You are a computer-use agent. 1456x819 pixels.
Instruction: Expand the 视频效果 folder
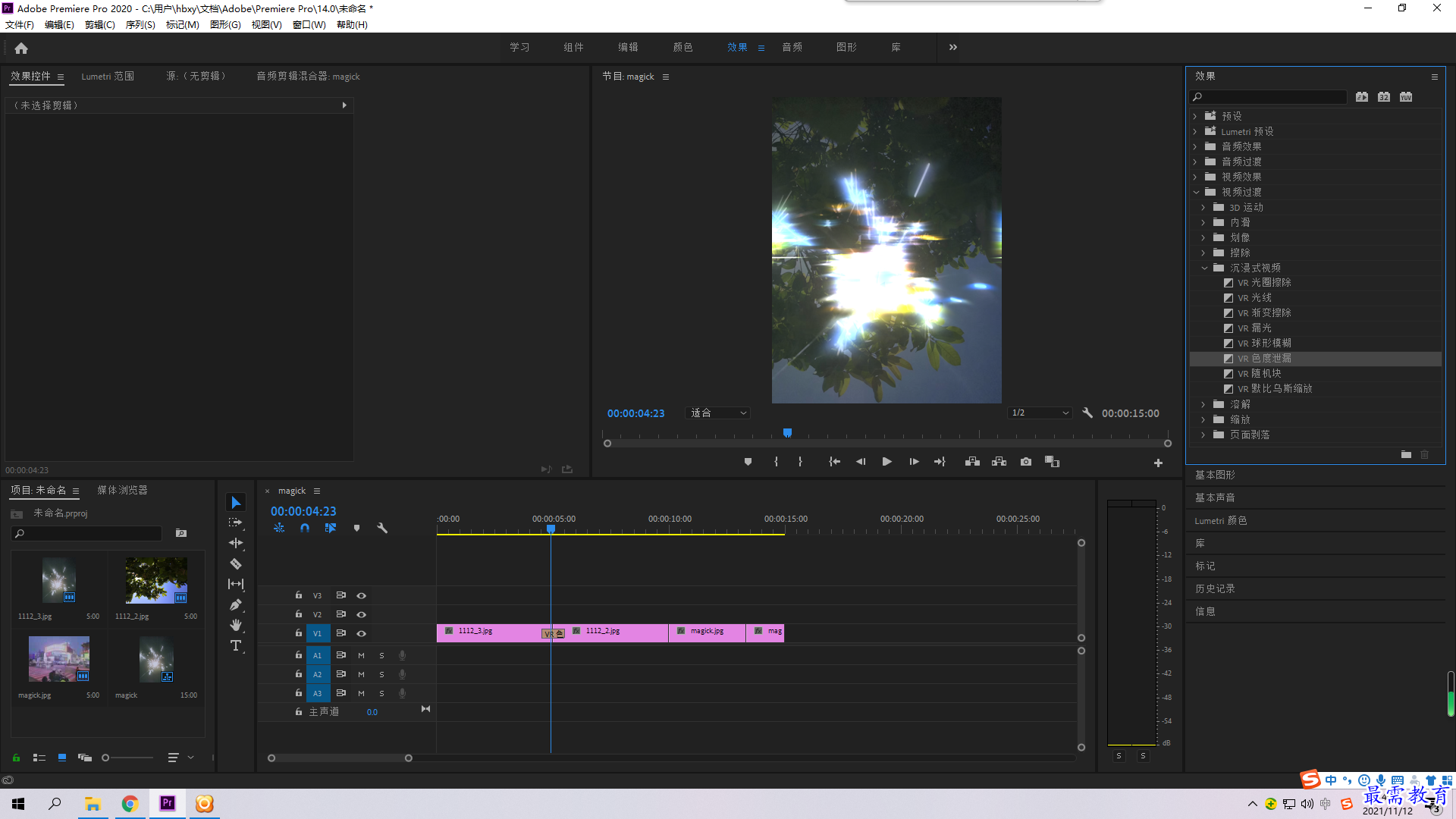click(x=1195, y=177)
